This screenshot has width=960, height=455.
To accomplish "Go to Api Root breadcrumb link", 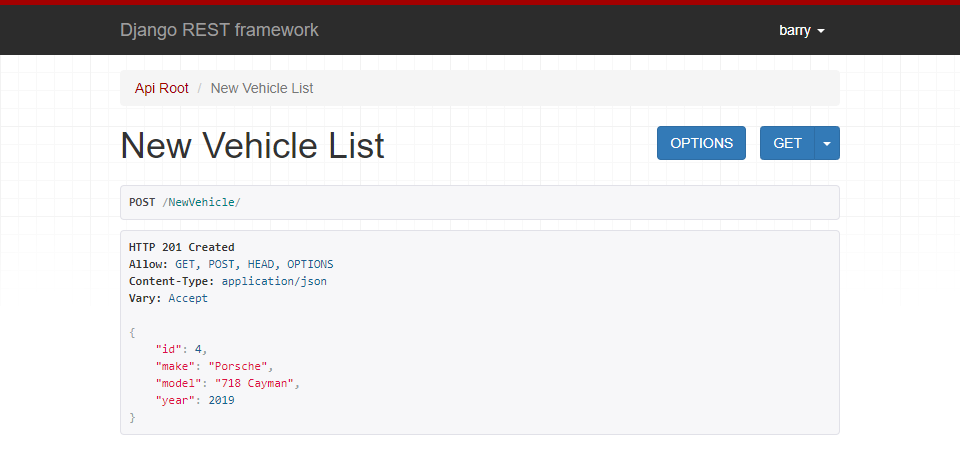I will tap(162, 88).
